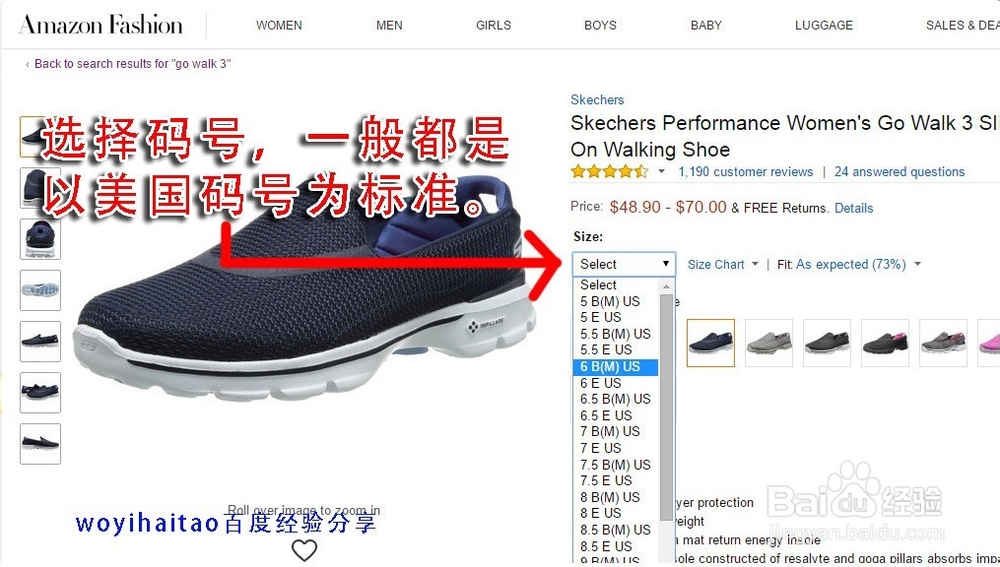Screen dimensions: 1000x567
Task: Select the gray shoe color swatch
Action: tap(768, 342)
